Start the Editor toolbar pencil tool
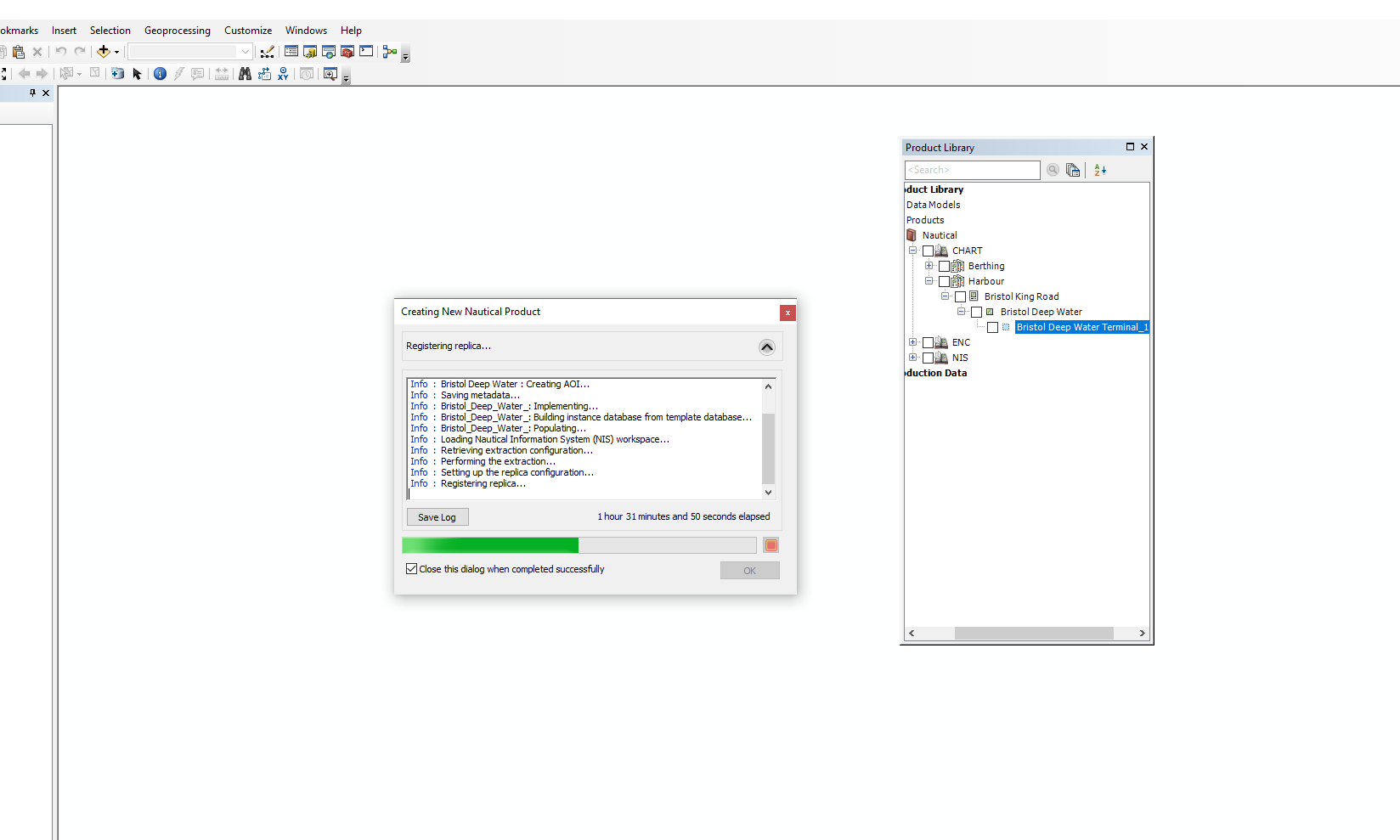The width and height of the screenshot is (1400, 840). click(x=267, y=52)
